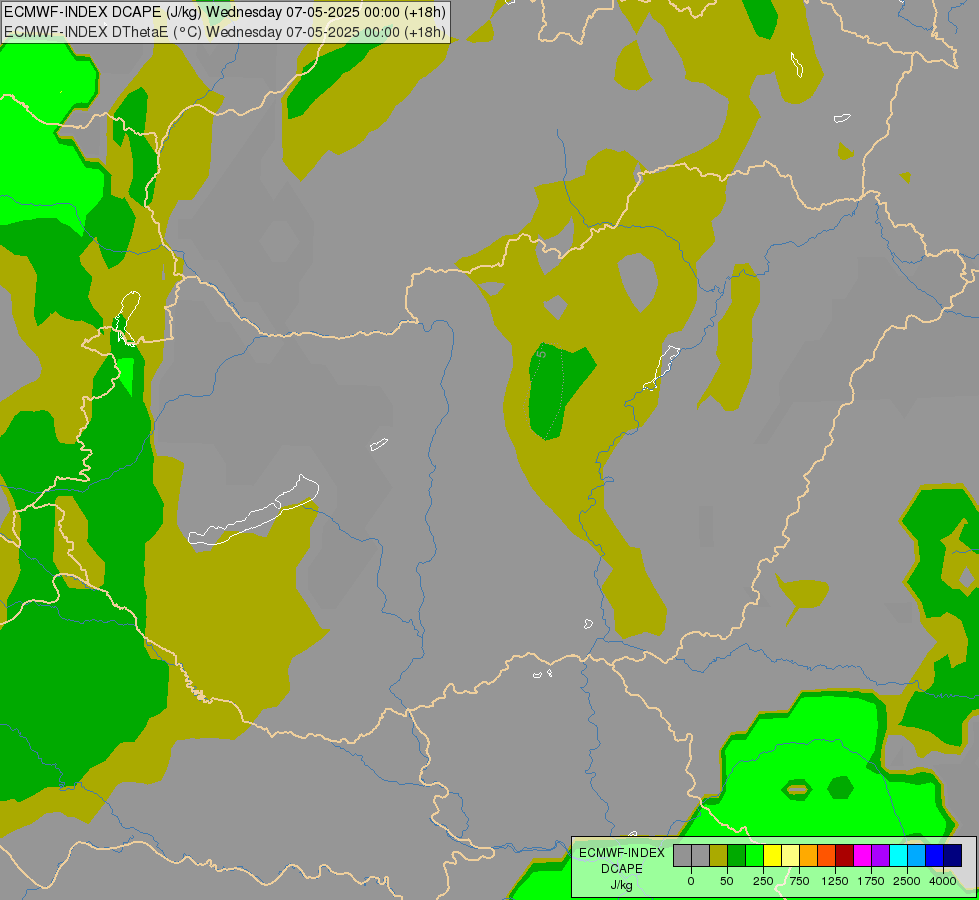
Task: Click the legend tick value 2500
Action: [907, 881]
